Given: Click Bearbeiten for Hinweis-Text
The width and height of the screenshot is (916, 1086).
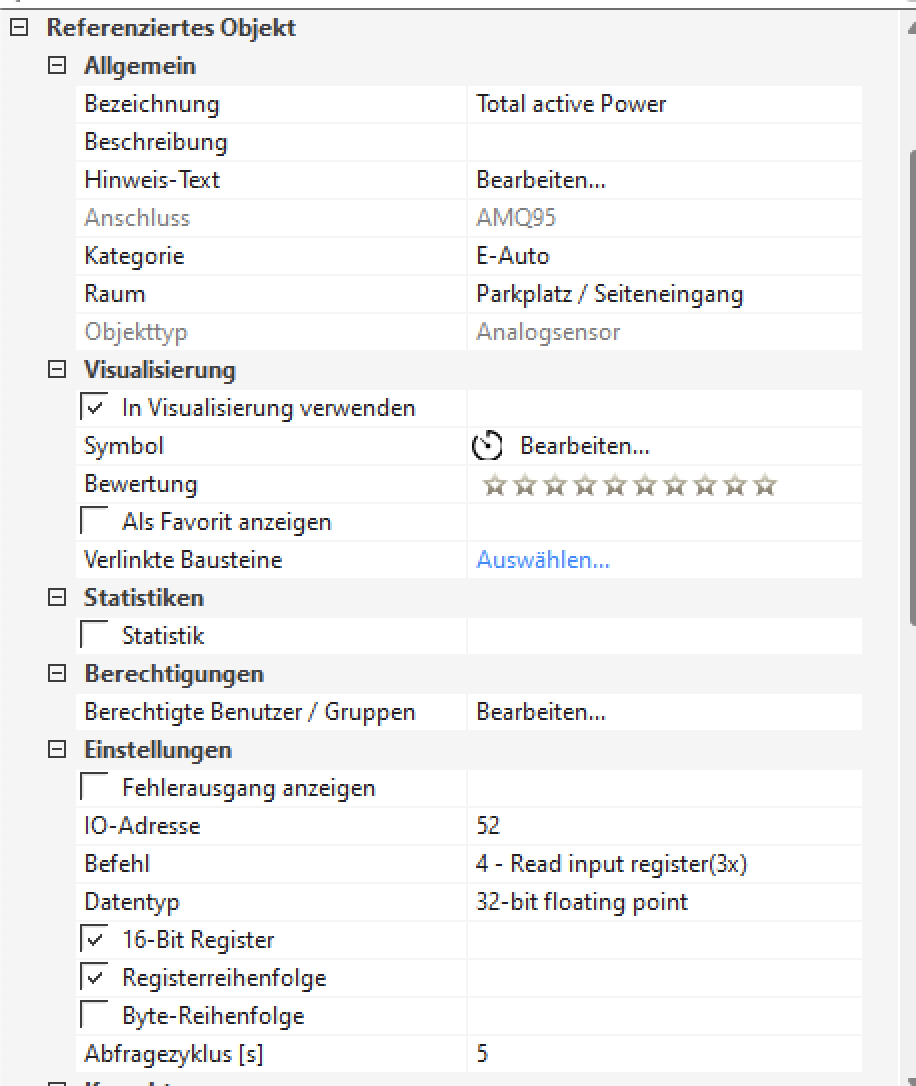Looking at the screenshot, I should 541,180.
